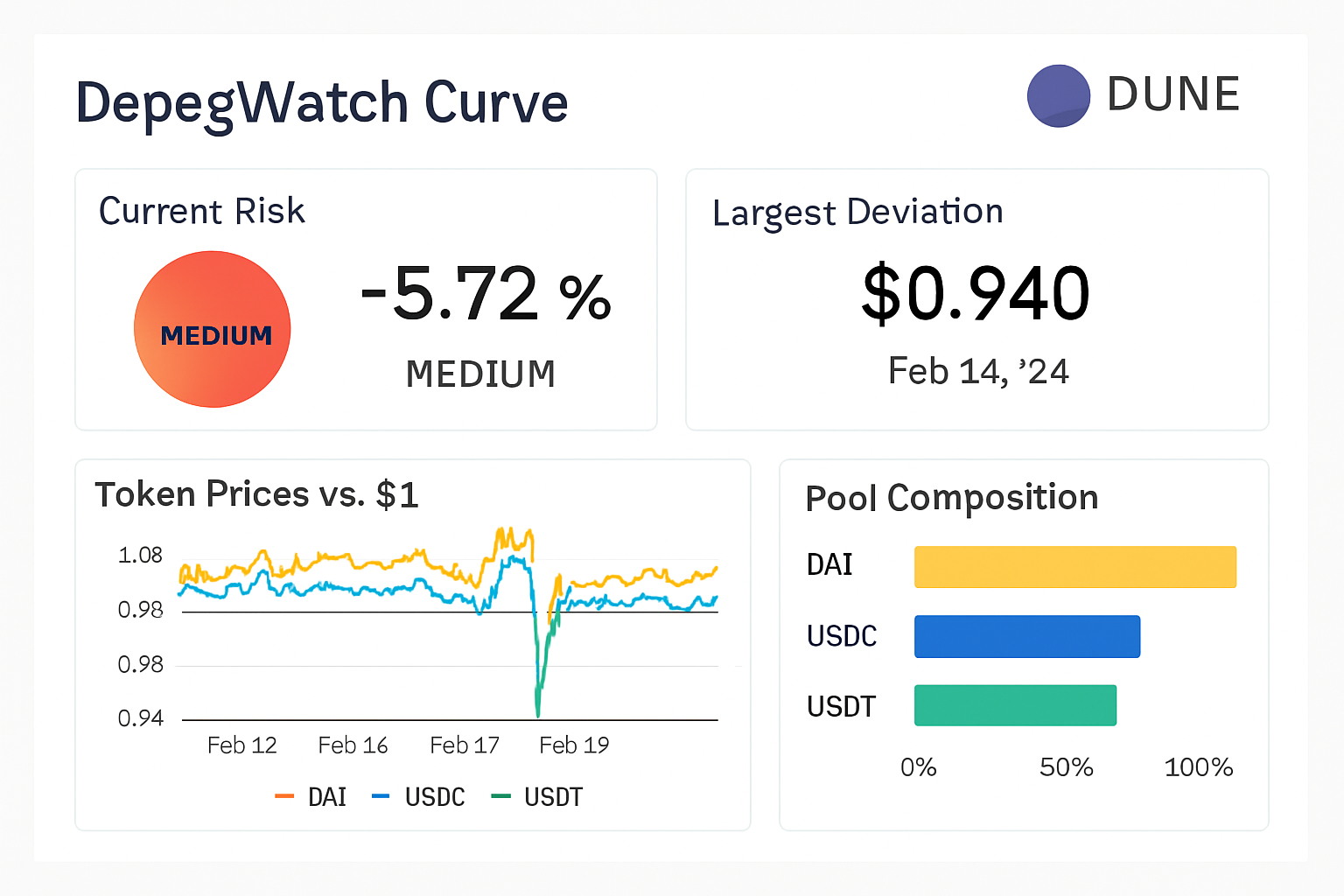Click the Feb 12 x-axis label
The height and width of the screenshot is (896, 1344).
(241, 745)
